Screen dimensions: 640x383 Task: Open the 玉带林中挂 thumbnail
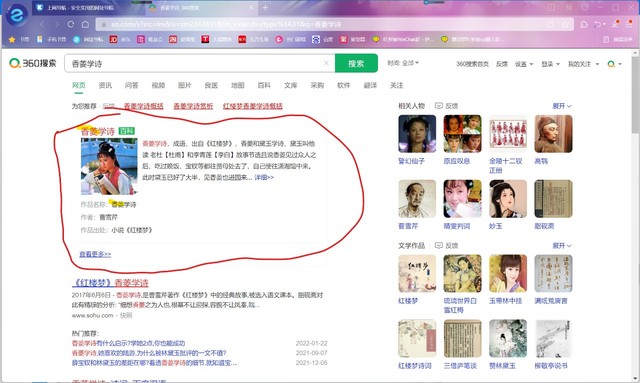coord(508,273)
